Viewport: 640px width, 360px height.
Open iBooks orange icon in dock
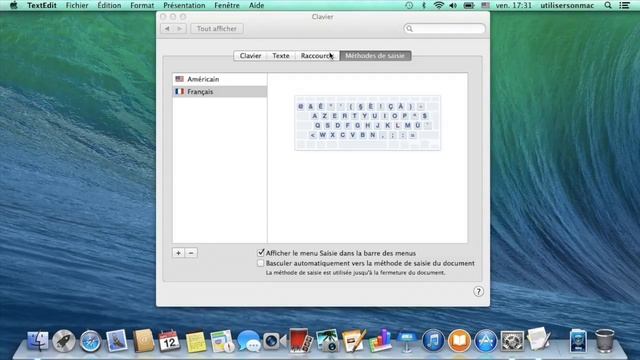point(459,341)
